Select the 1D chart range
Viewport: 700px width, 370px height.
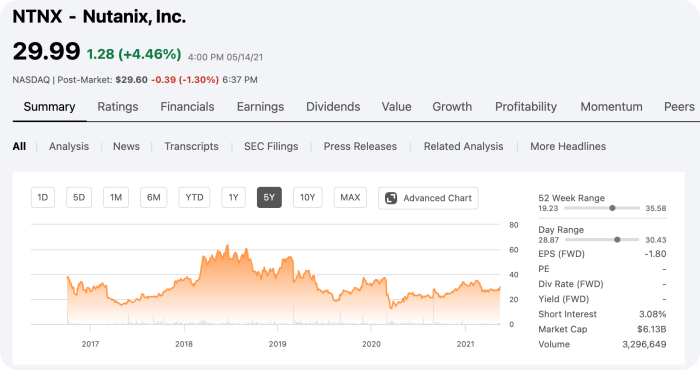[43, 198]
